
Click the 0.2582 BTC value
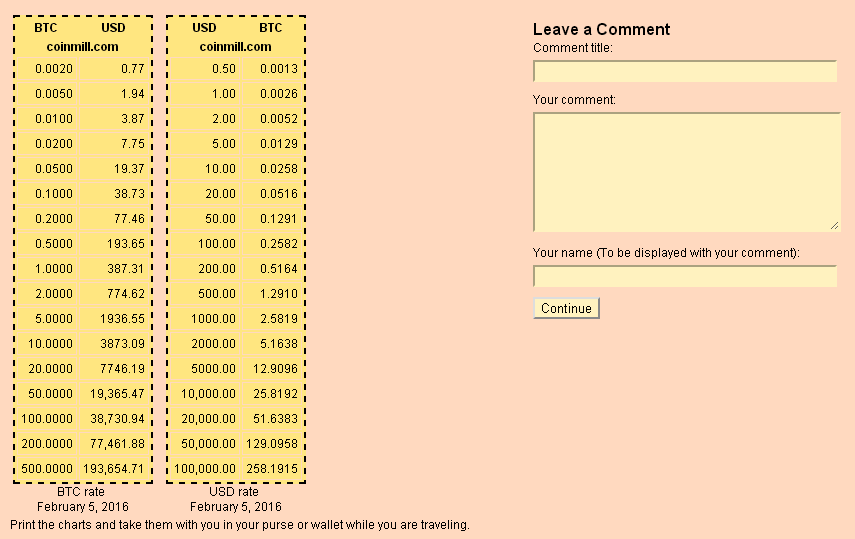pyautogui.click(x=279, y=244)
